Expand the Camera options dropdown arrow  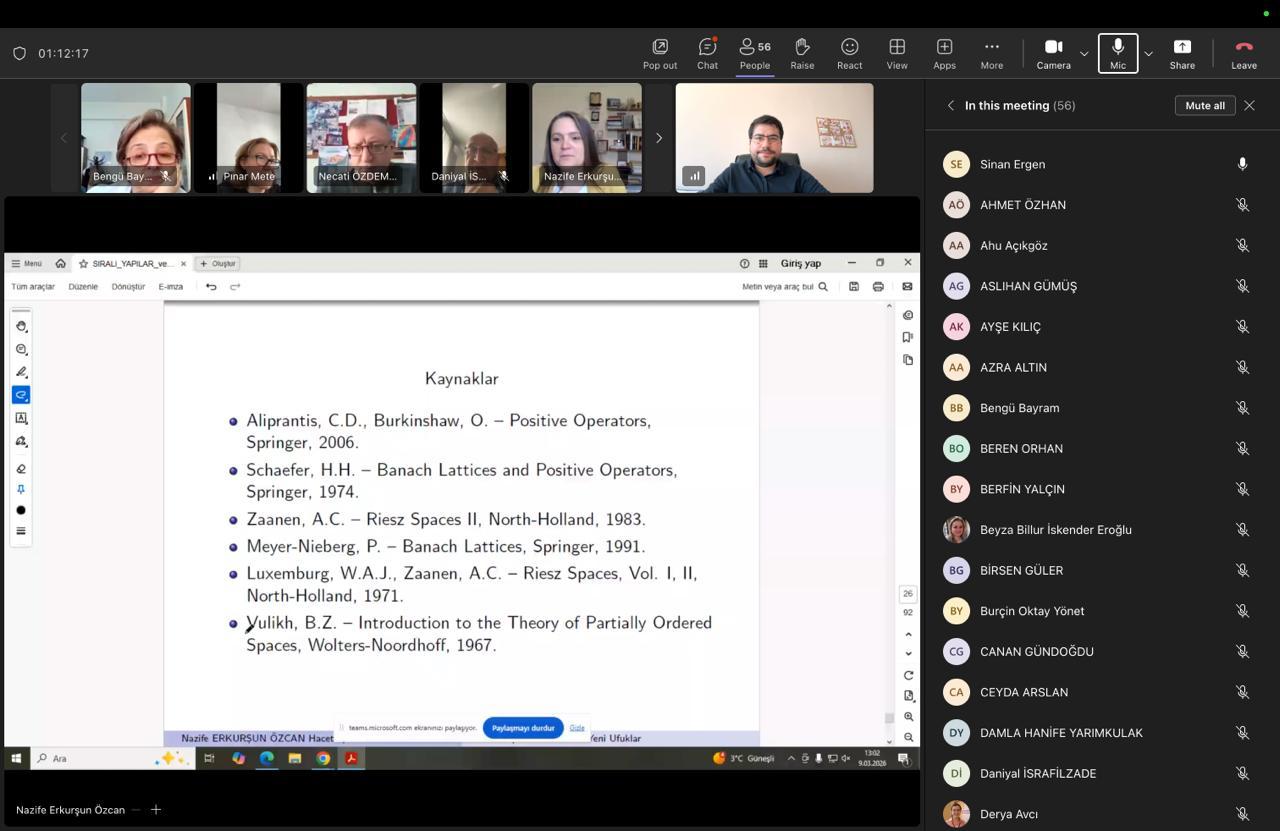point(1084,54)
